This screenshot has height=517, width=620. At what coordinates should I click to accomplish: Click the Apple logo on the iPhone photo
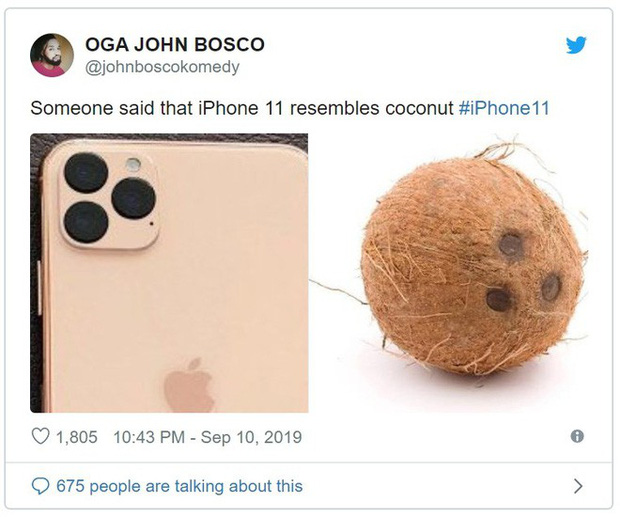(x=190, y=384)
